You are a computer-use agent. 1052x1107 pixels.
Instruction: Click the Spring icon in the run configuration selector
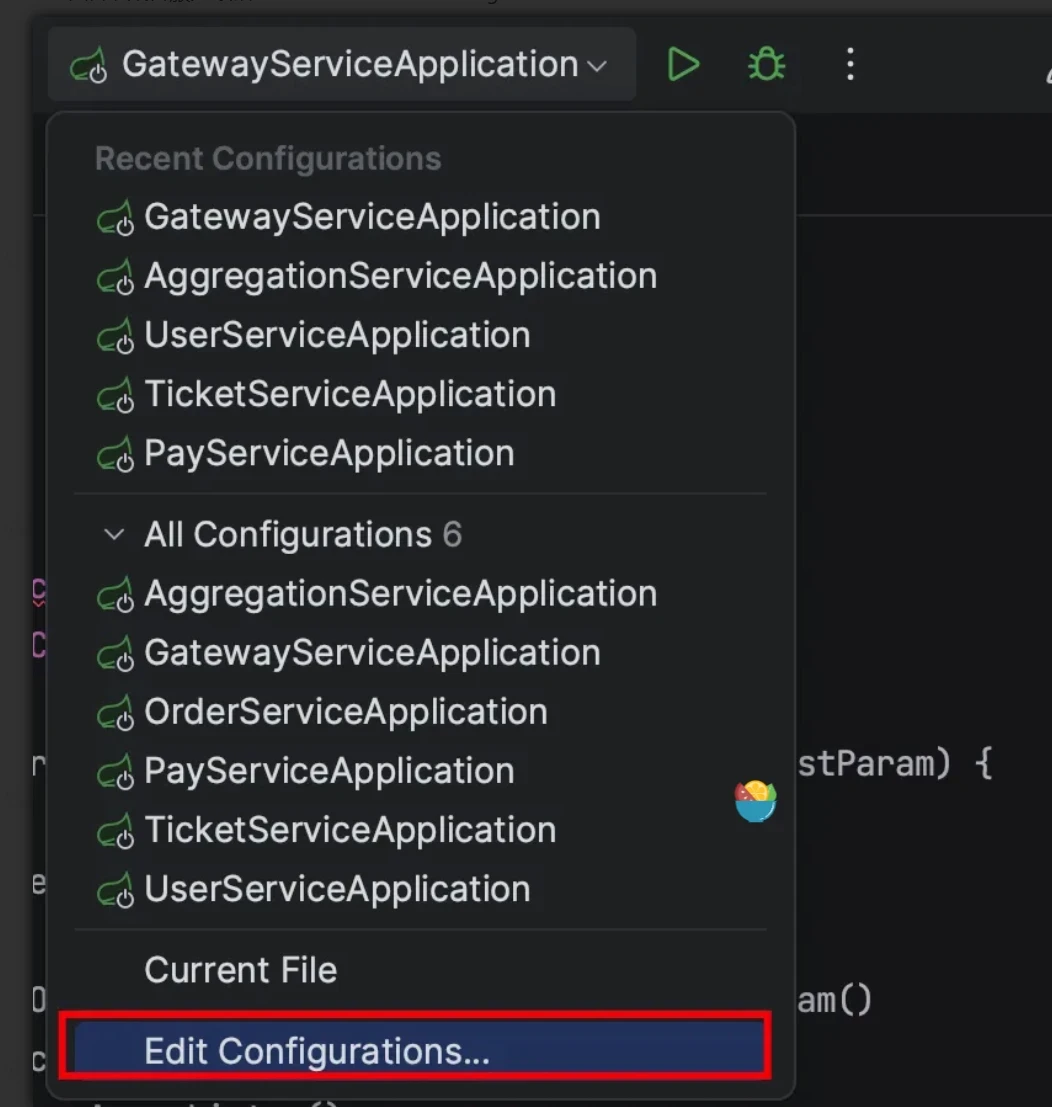point(89,67)
